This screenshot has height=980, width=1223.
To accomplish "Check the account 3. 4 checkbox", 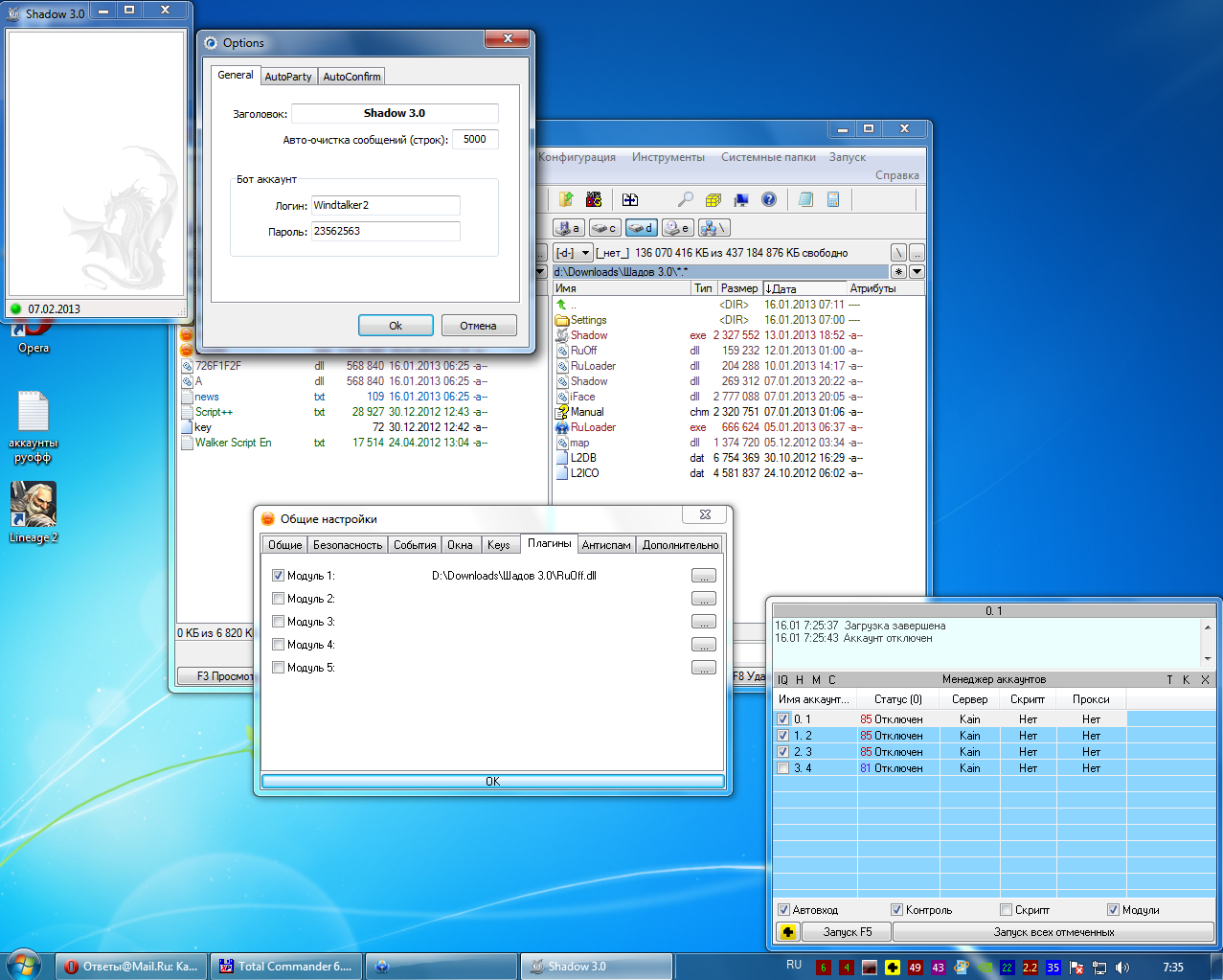I will [783, 768].
